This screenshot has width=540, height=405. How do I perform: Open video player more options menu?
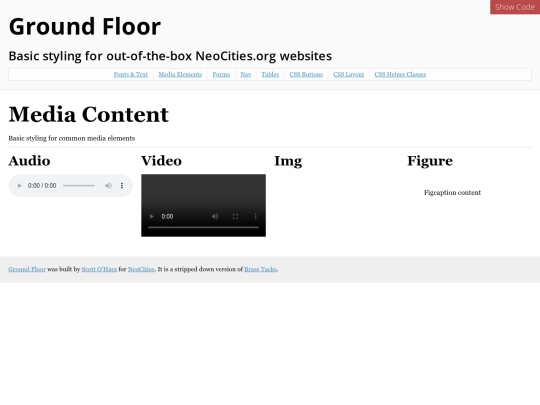[255, 216]
